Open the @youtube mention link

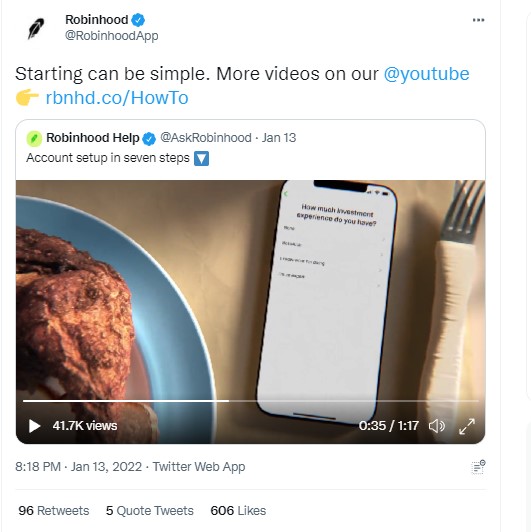click(x=426, y=74)
